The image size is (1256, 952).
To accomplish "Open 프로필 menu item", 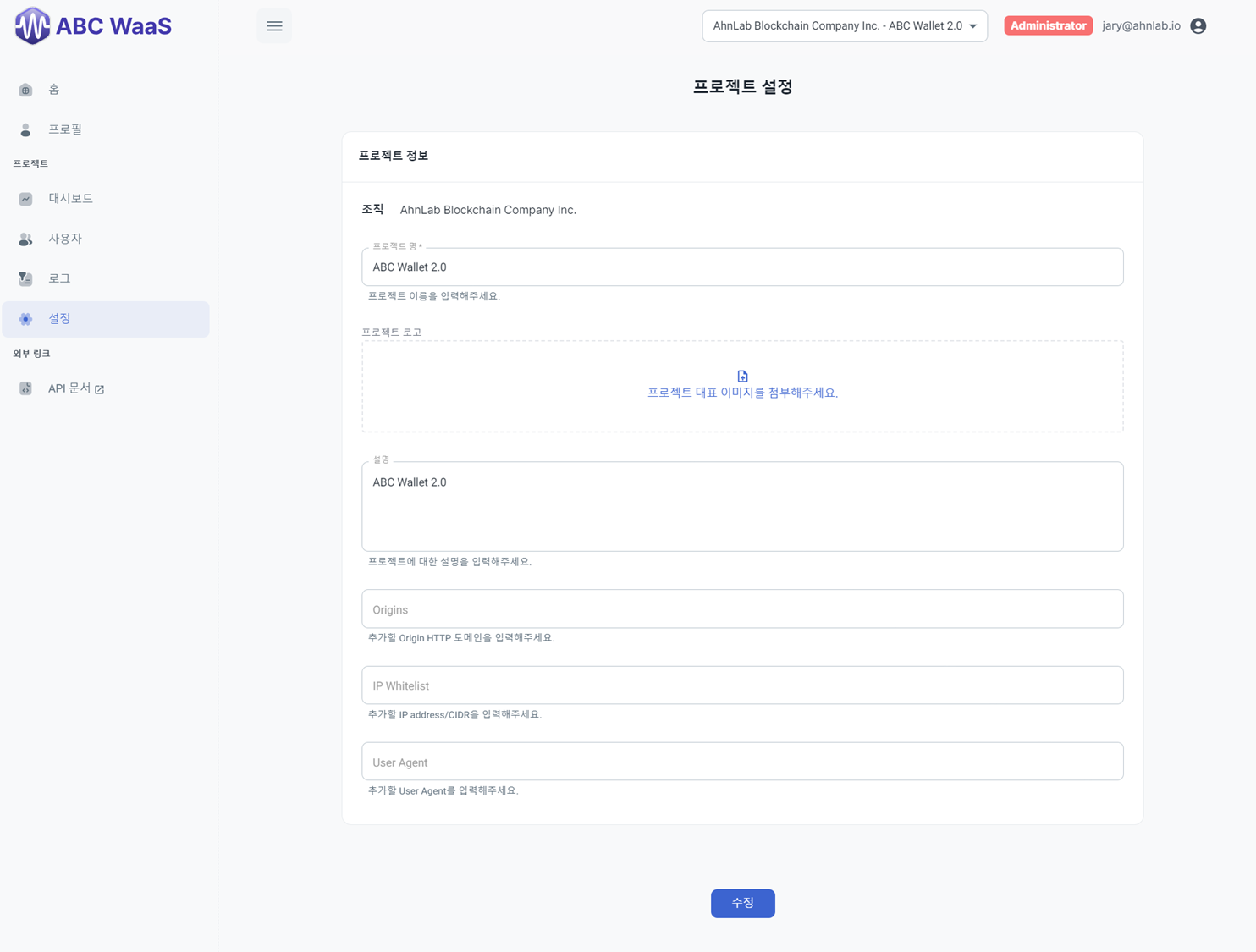I will coord(106,129).
